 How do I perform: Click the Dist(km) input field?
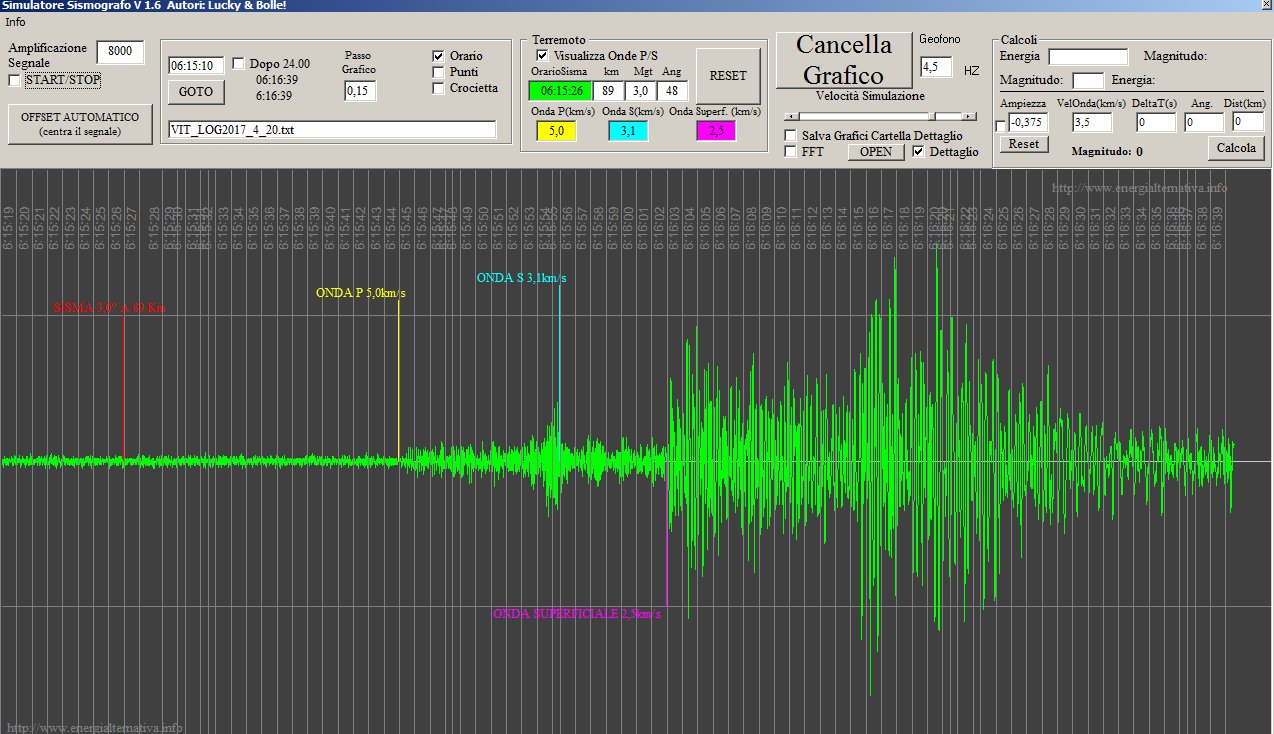point(1249,122)
